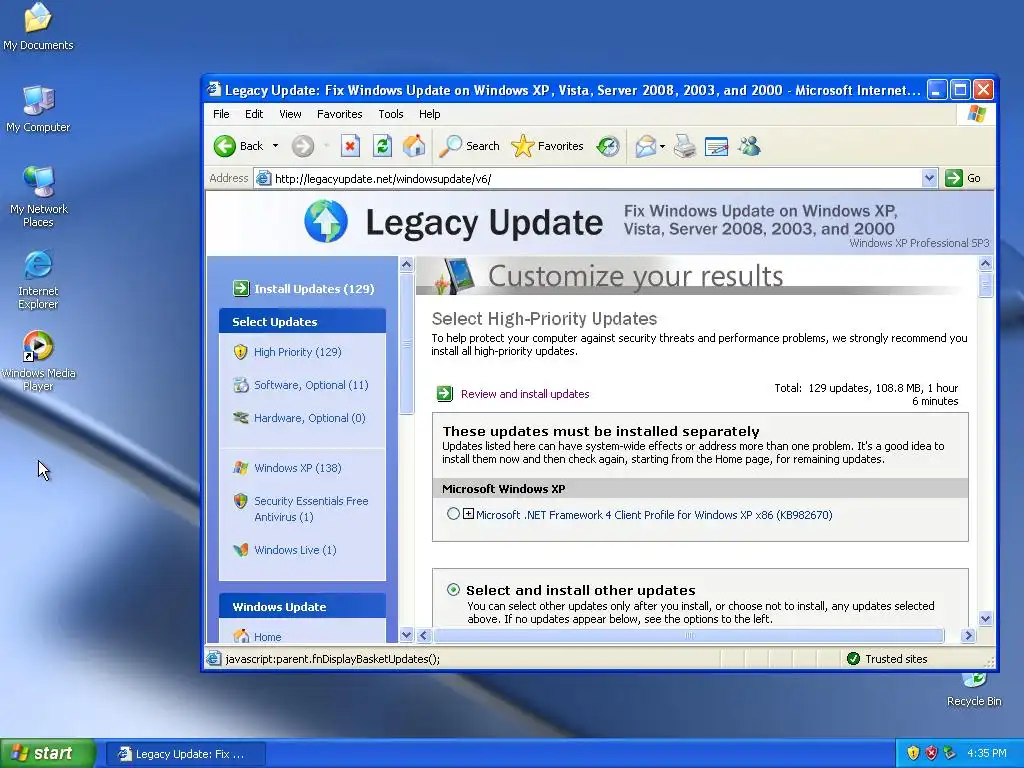The height and width of the screenshot is (768, 1024).
Task: Open Recycle Bin desktop icon
Action: click(974, 691)
